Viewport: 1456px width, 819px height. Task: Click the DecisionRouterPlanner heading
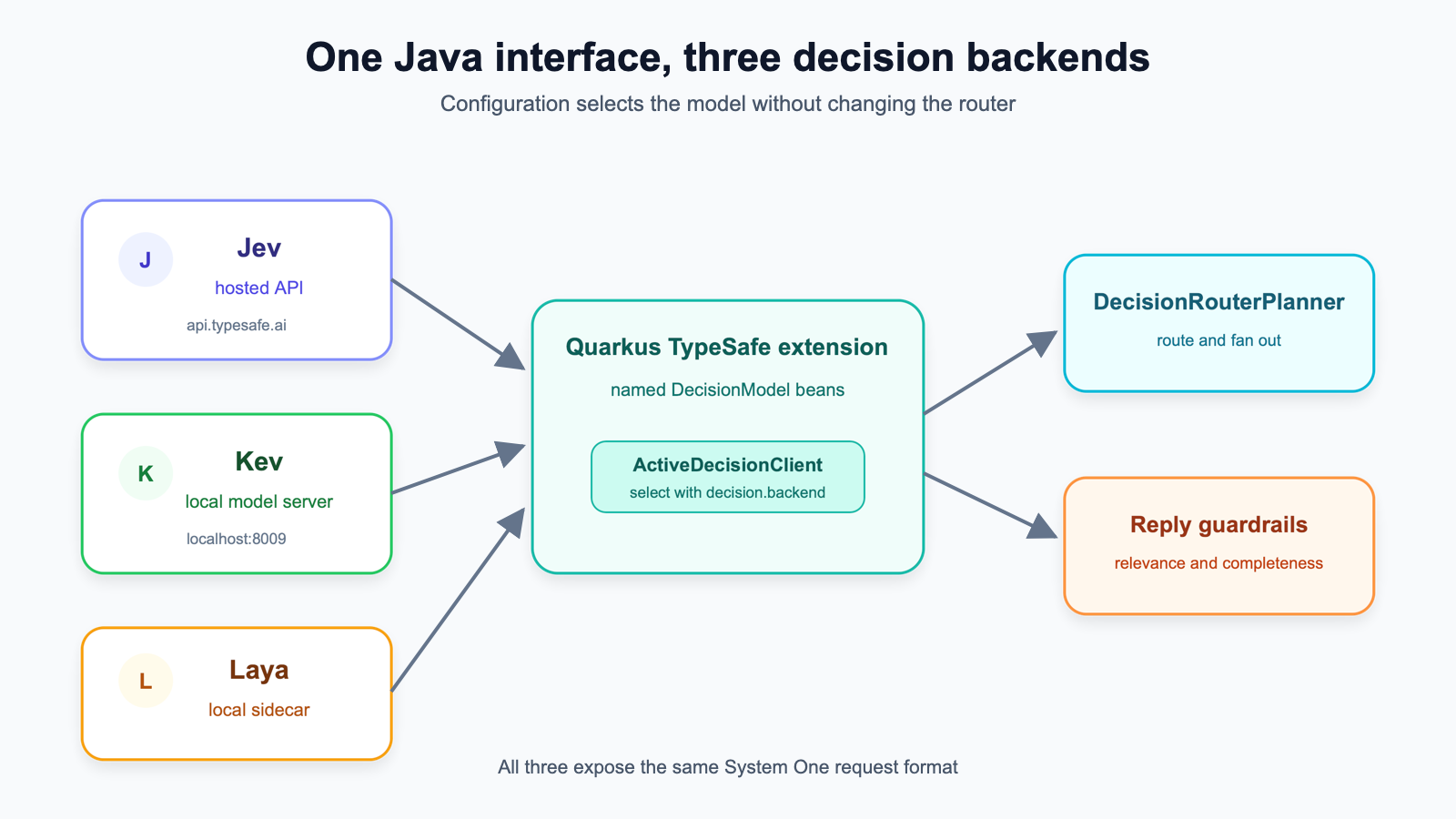coord(1218,302)
